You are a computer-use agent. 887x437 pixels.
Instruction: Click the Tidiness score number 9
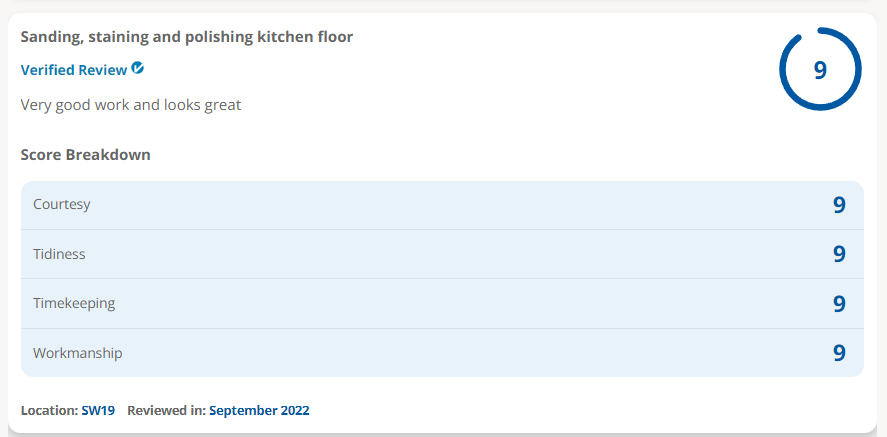click(x=839, y=254)
